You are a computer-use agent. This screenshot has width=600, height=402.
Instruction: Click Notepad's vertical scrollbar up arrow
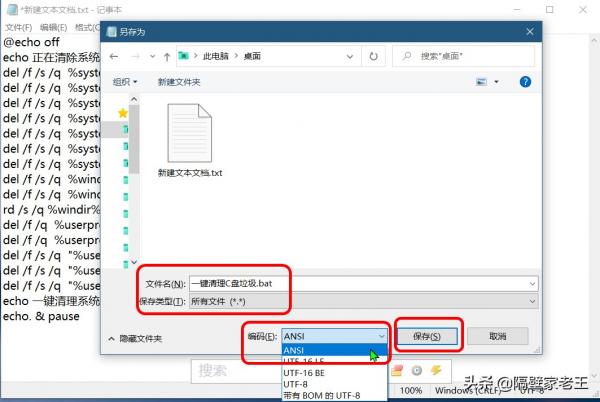coord(595,40)
